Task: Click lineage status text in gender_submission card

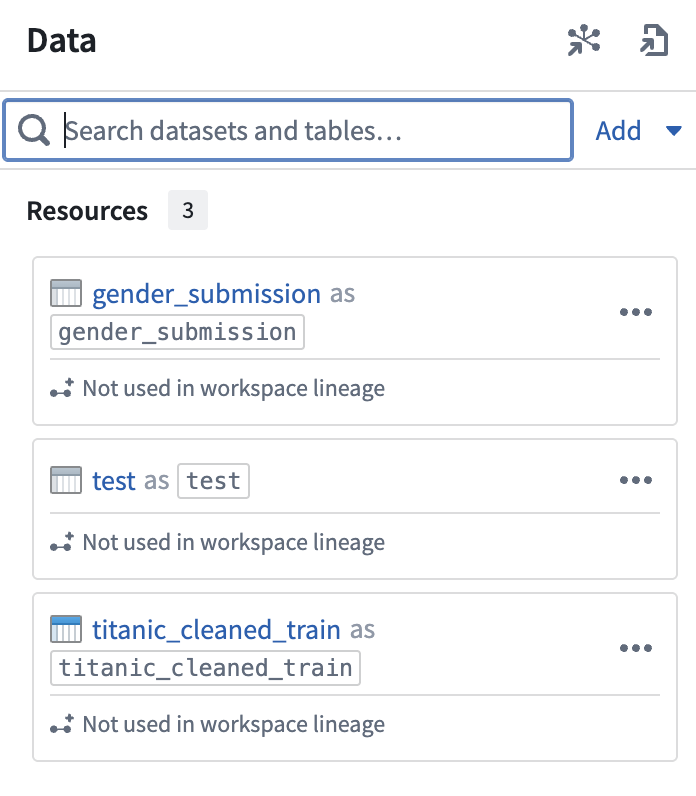Action: coord(234,388)
